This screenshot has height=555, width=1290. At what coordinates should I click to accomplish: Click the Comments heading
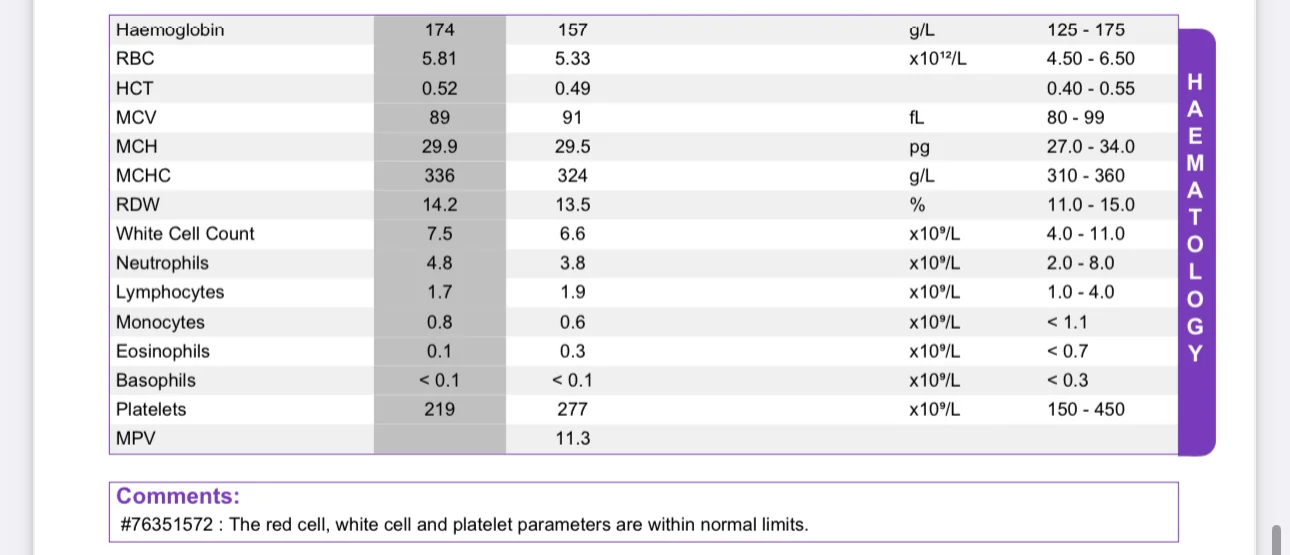coord(178,497)
